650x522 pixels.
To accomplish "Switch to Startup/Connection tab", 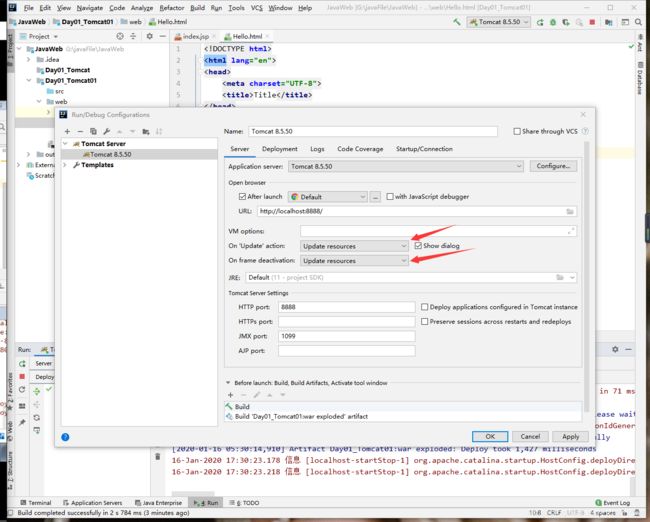I will (x=424, y=149).
